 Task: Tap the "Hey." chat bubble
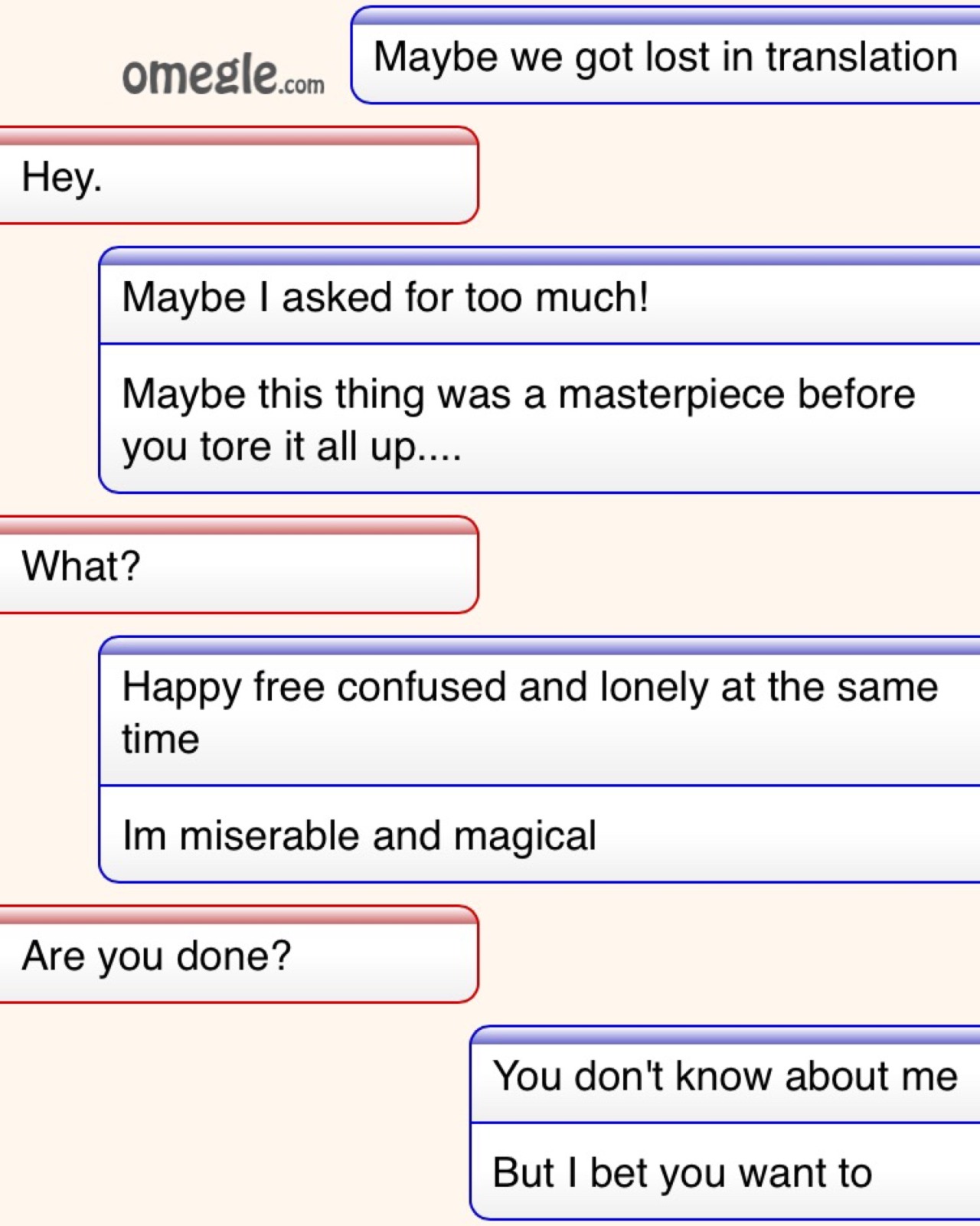pos(237,178)
